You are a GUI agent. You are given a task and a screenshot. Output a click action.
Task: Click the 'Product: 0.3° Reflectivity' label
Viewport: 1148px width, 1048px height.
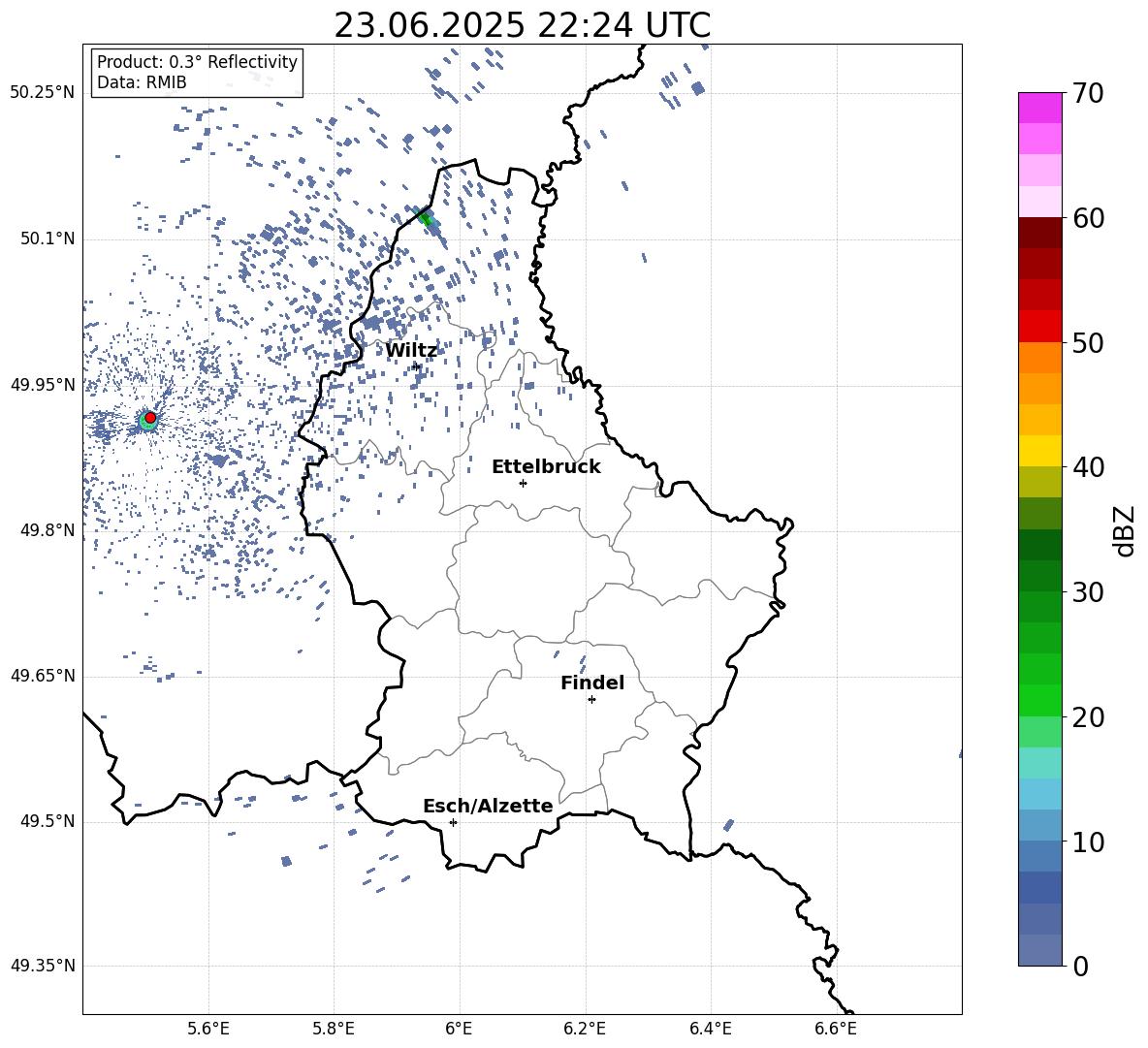197,62
